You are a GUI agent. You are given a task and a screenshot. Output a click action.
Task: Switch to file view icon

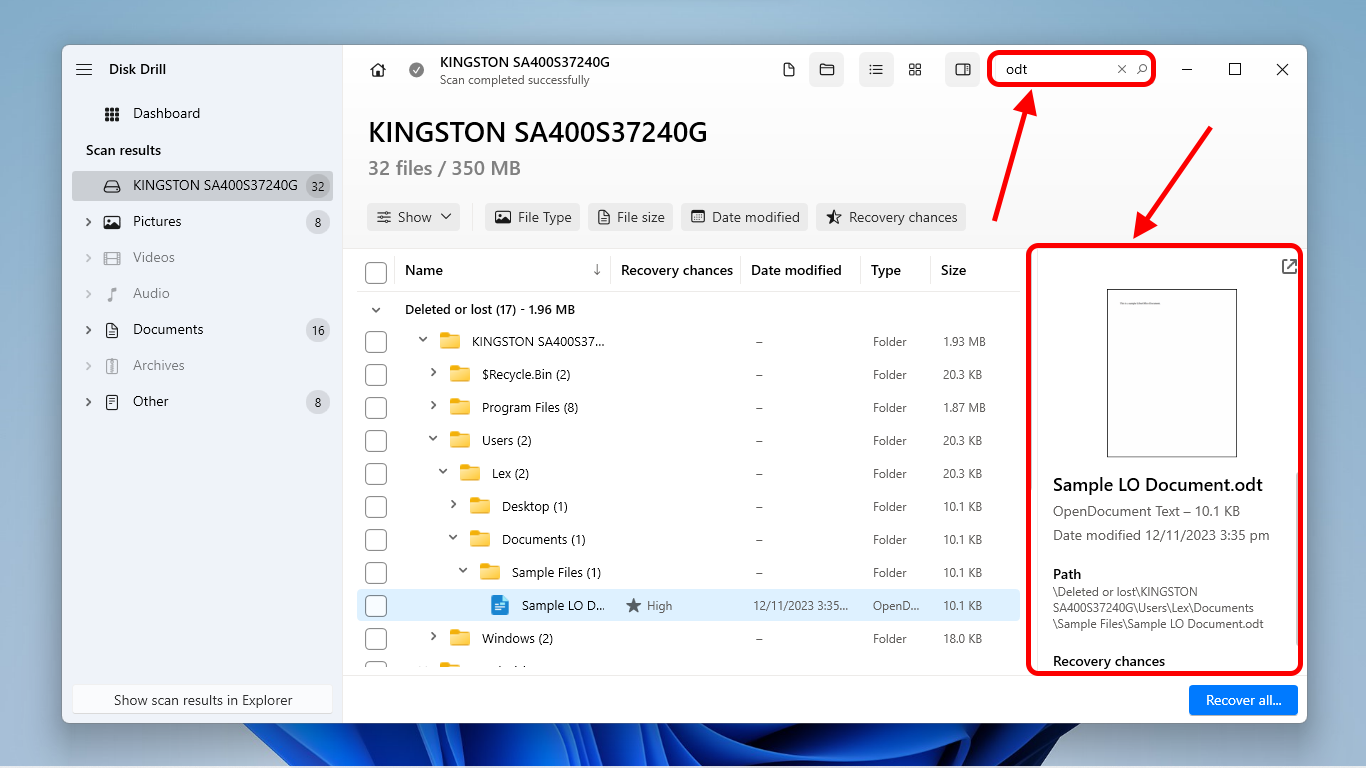click(789, 70)
